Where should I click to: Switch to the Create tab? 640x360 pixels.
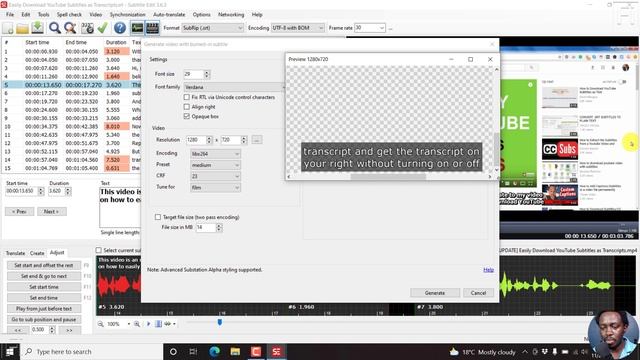(x=37, y=253)
